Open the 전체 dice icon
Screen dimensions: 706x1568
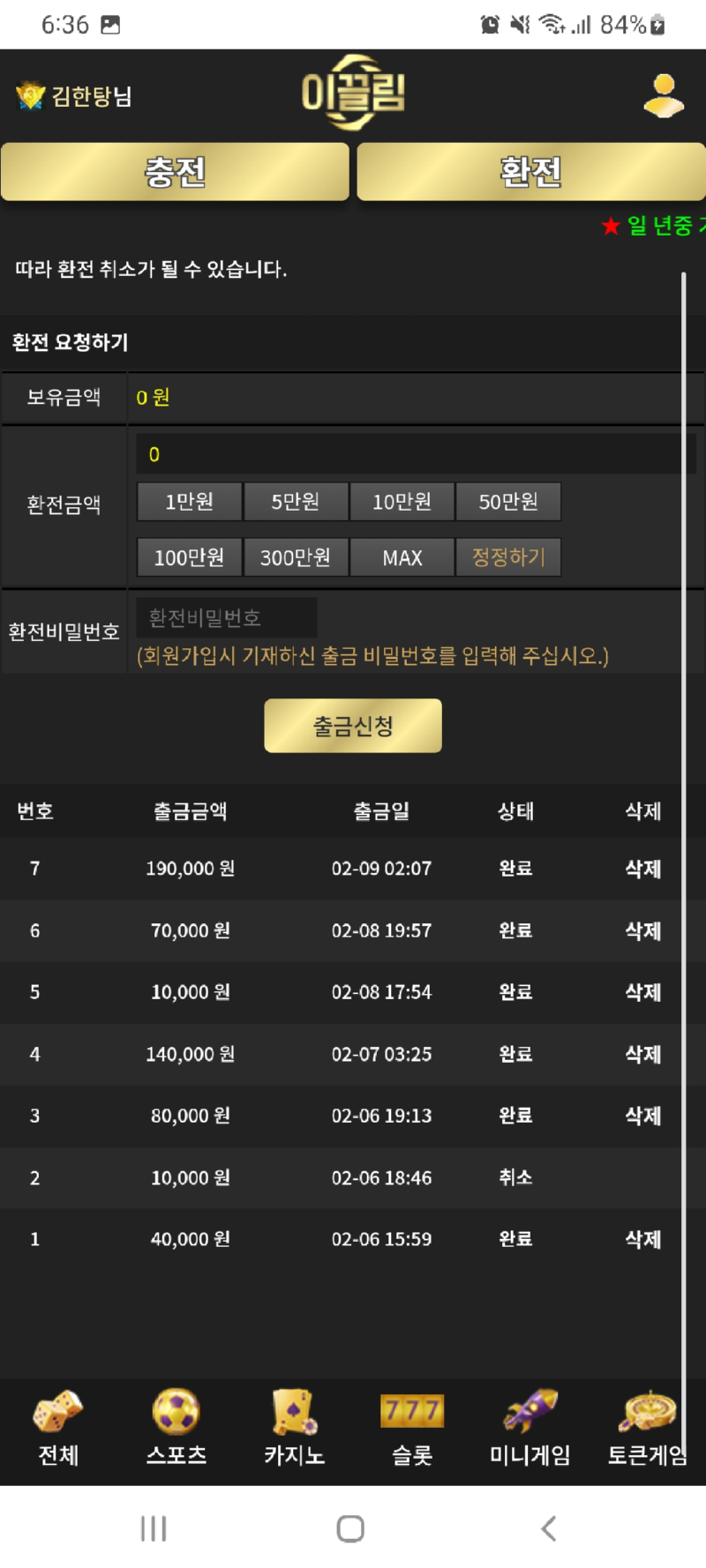click(58, 1411)
